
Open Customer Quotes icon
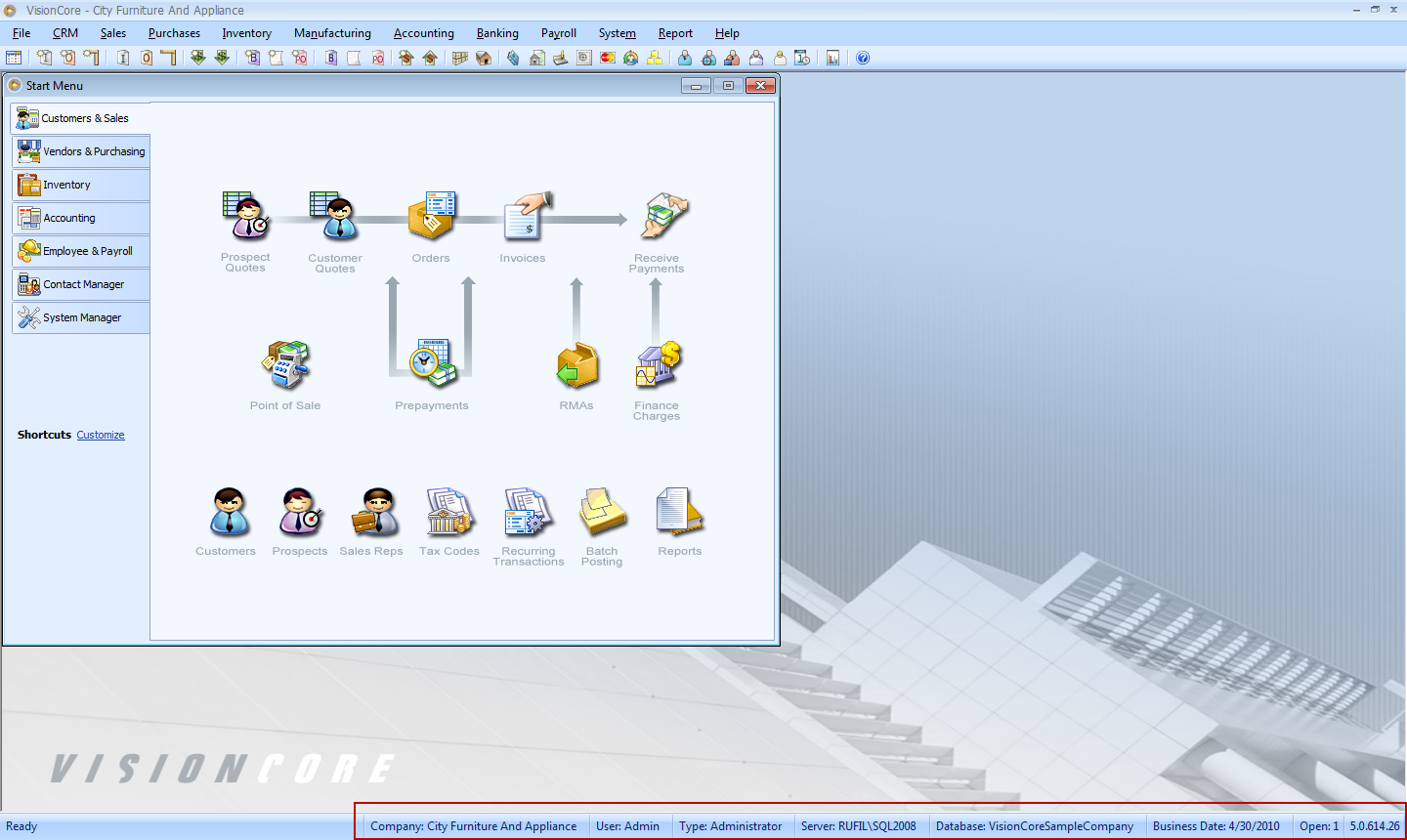pyautogui.click(x=335, y=217)
